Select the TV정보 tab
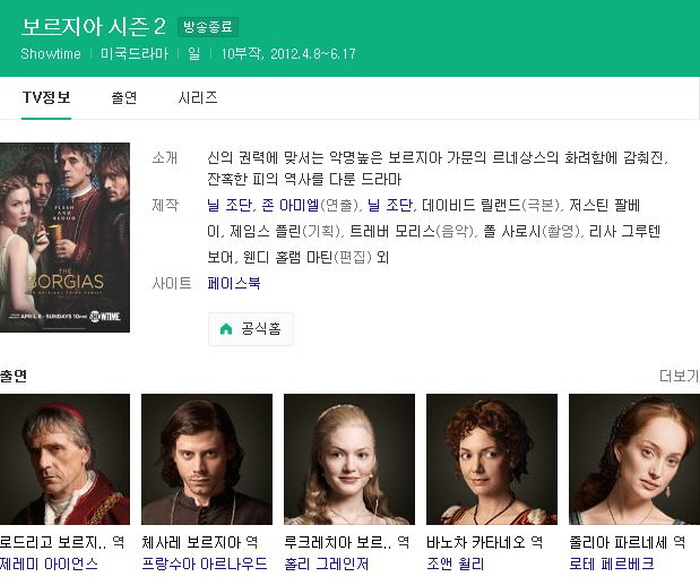700x577 pixels. [46, 97]
